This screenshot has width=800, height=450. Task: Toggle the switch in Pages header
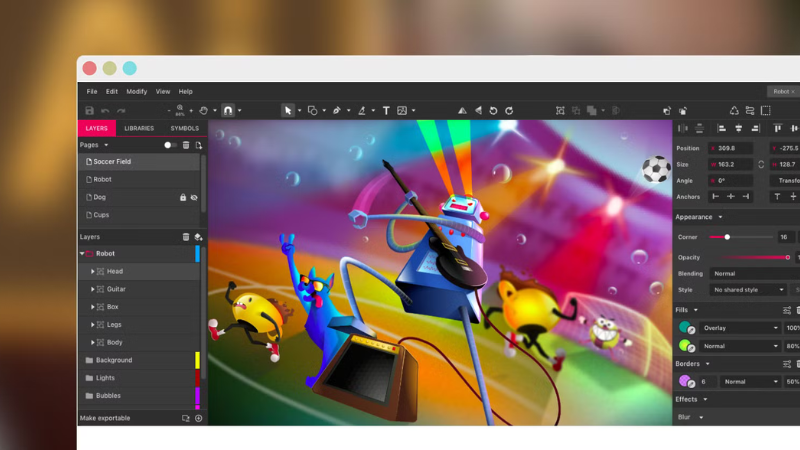pyautogui.click(x=170, y=145)
